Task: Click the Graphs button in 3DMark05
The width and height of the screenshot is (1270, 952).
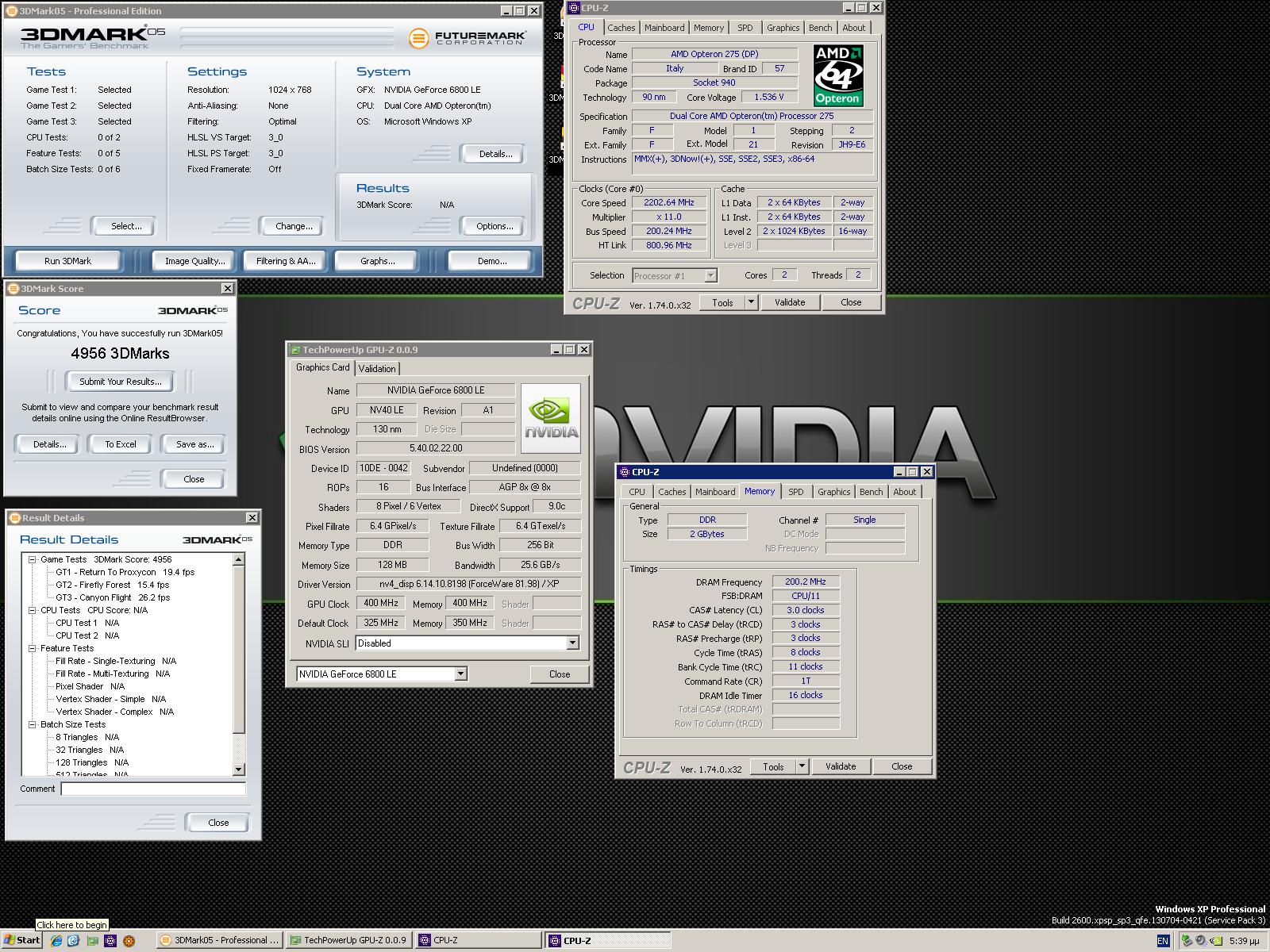Action: 377,261
